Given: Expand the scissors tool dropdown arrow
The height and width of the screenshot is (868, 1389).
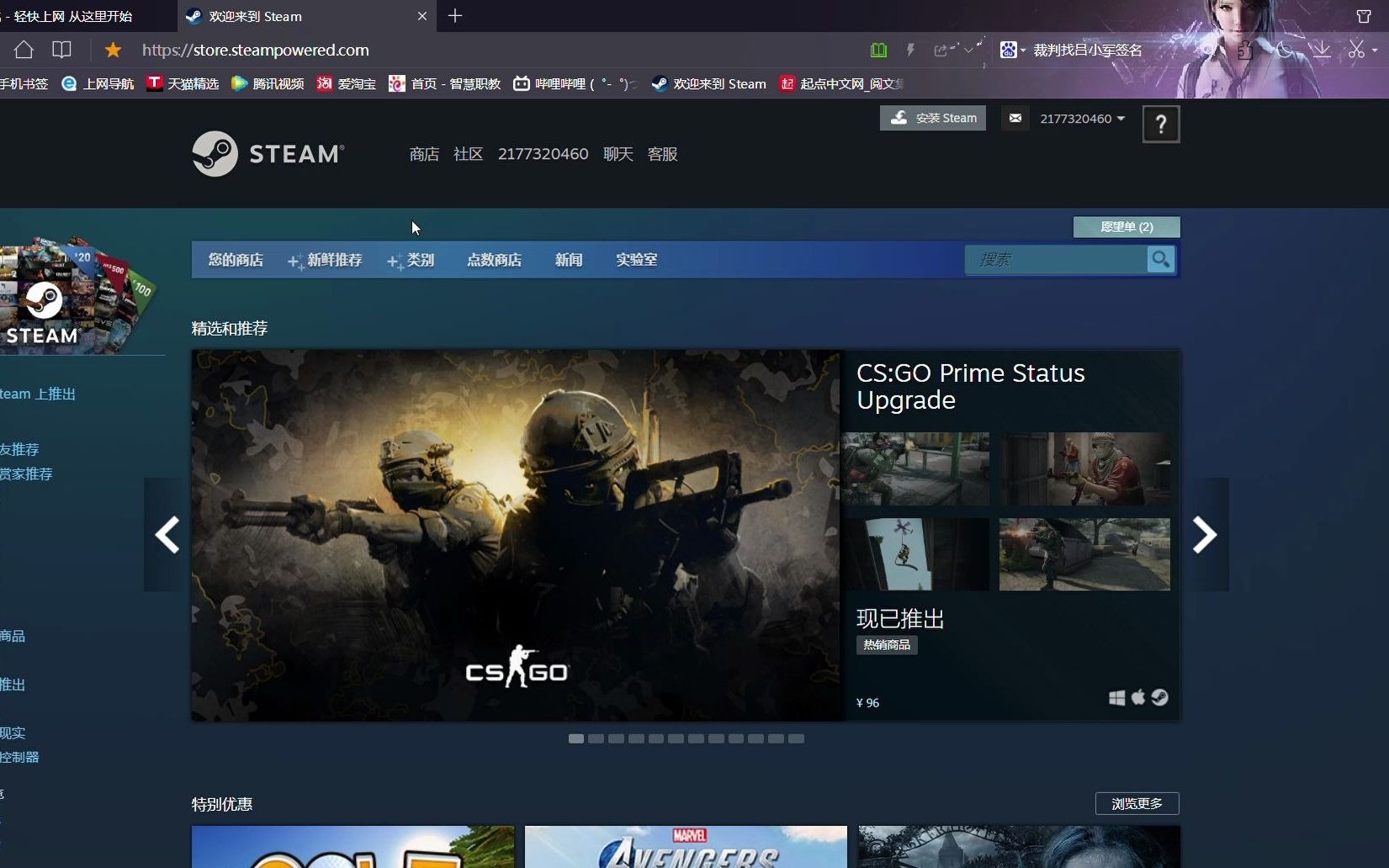Looking at the screenshot, I should pyautogui.click(x=1376, y=50).
